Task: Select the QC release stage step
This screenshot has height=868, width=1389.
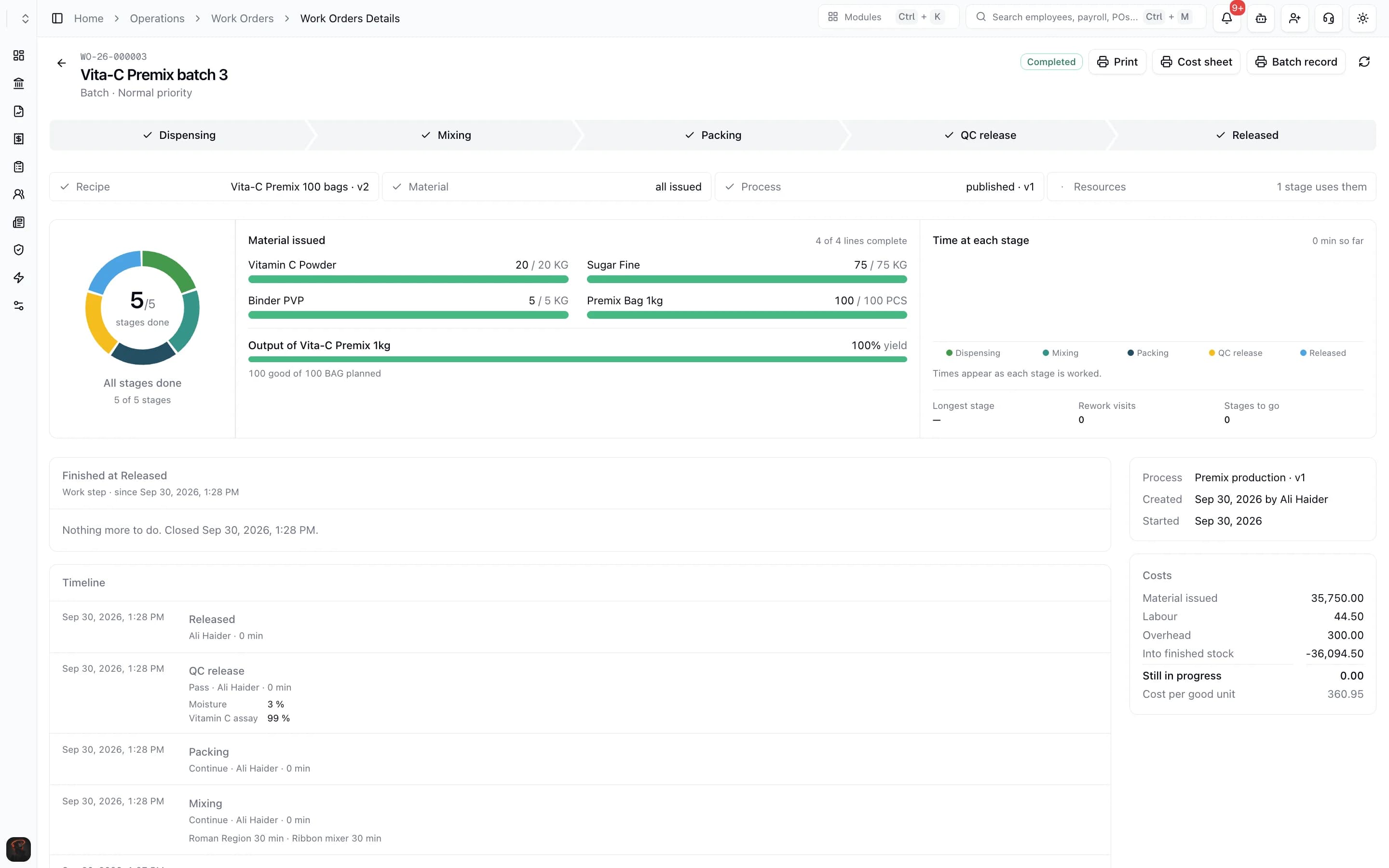Action: pyautogui.click(x=980, y=135)
